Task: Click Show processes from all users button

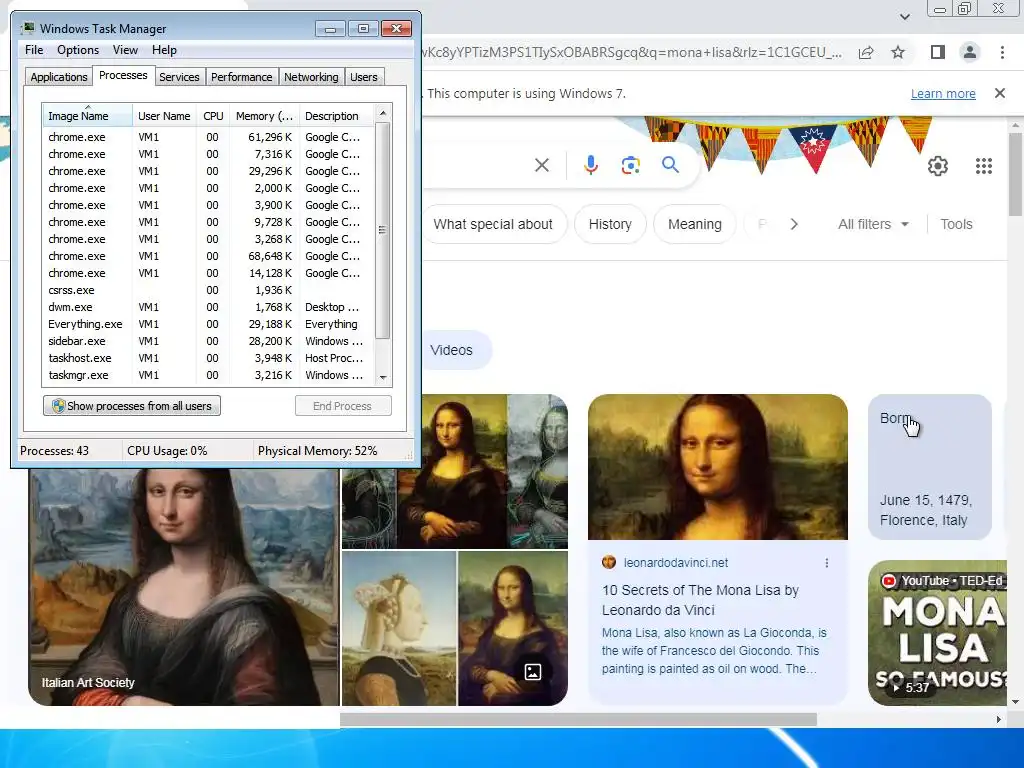Action: 132,406
